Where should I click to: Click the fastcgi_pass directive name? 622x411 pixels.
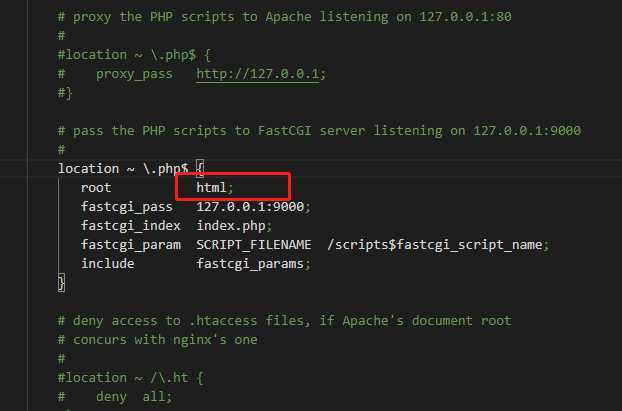point(127,207)
